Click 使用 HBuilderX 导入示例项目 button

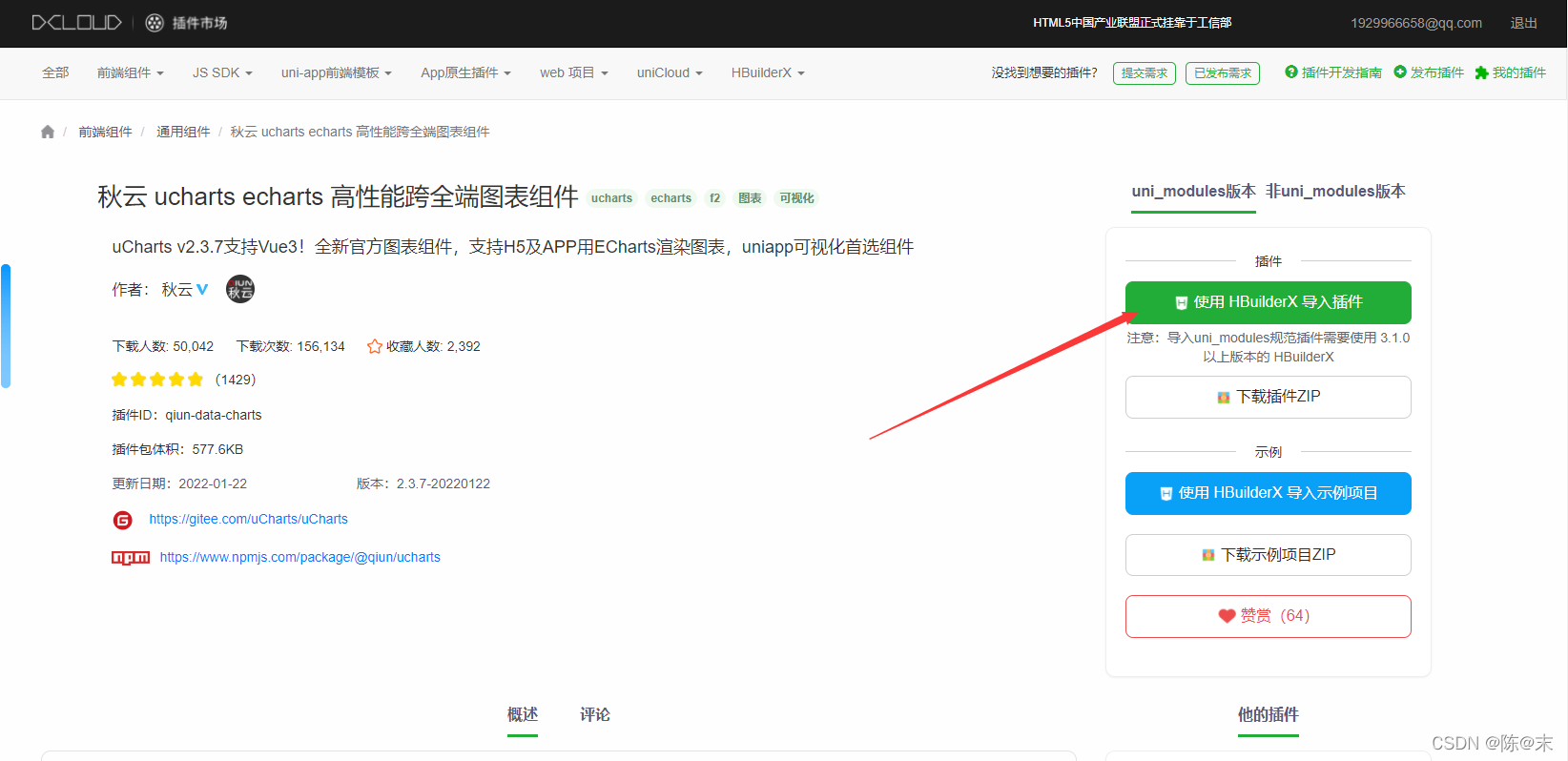coord(1269,493)
